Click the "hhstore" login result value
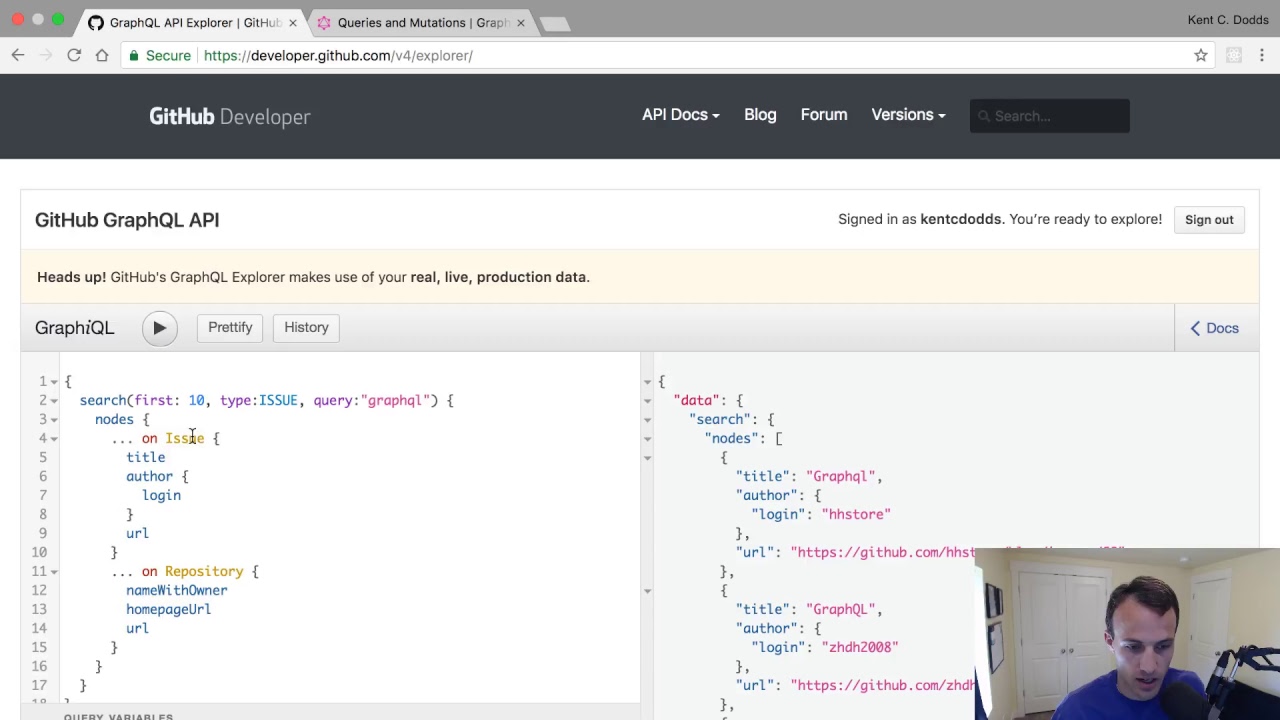Screen dimensions: 1280x720 (x=856, y=514)
